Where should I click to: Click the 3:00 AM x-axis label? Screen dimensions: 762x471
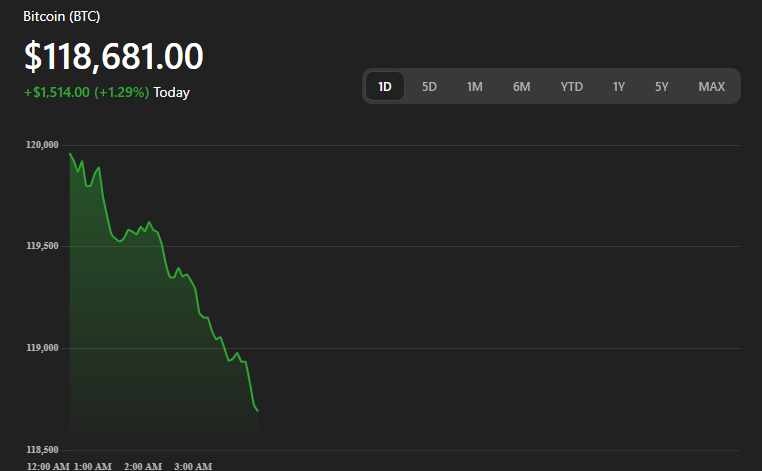tap(193, 467)
